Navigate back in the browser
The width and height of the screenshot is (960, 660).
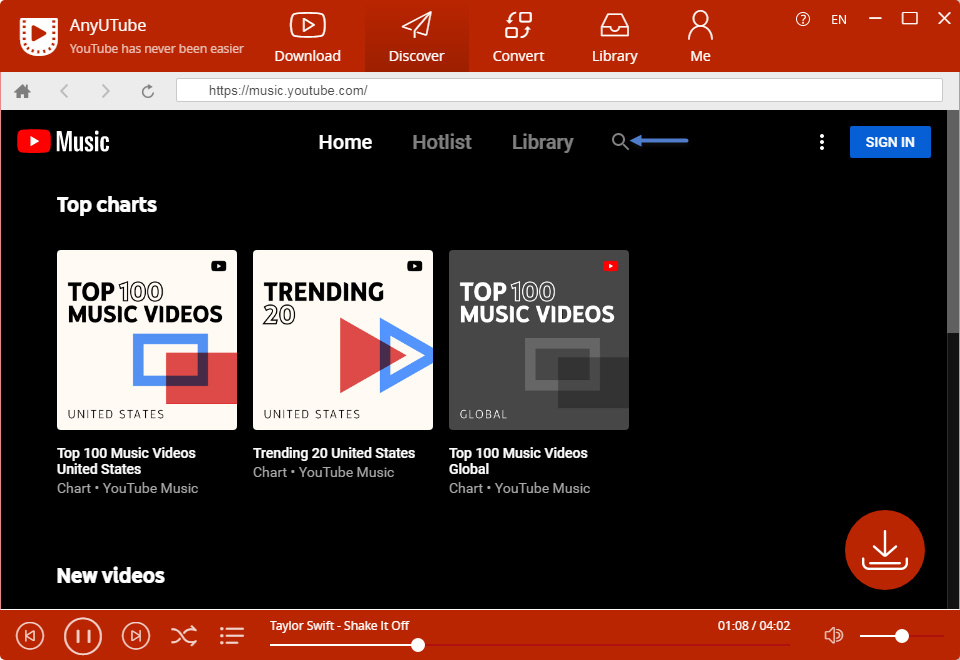click(x=64, y=91)
